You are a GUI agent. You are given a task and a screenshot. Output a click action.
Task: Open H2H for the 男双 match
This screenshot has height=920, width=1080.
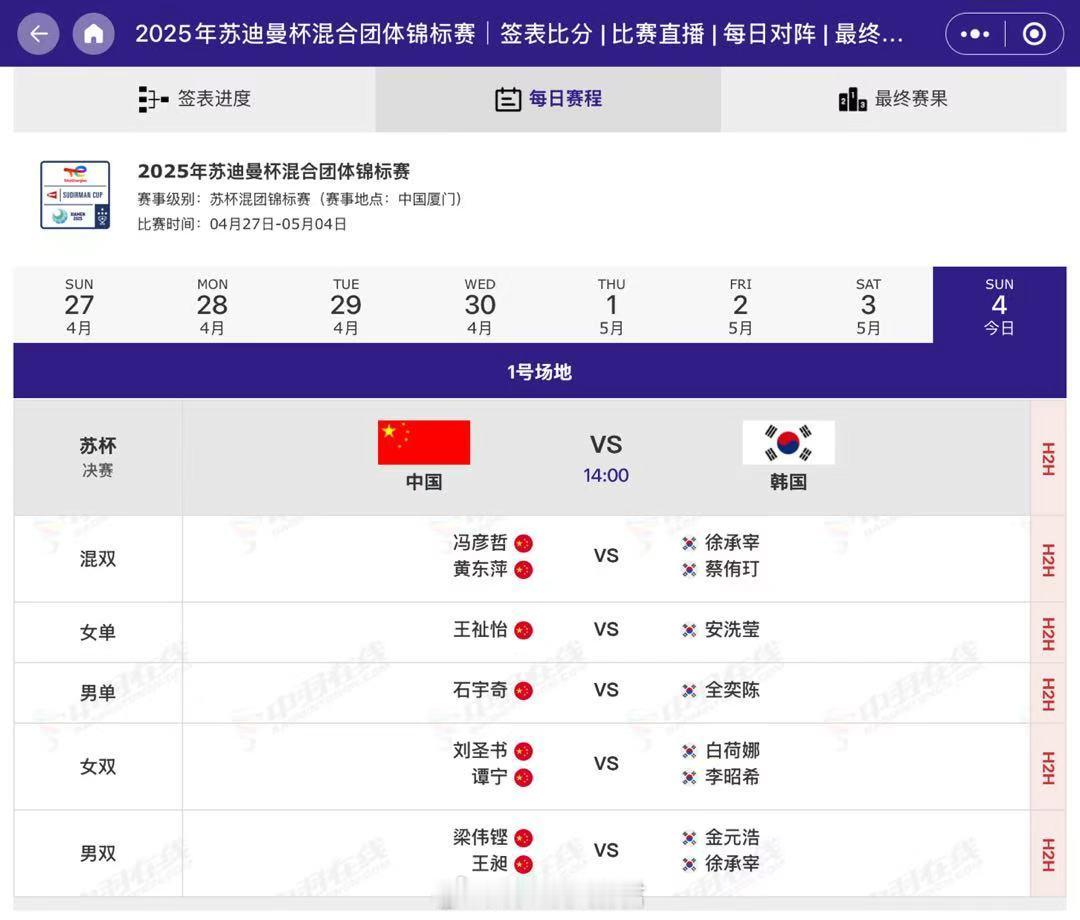click(1048, 854)
